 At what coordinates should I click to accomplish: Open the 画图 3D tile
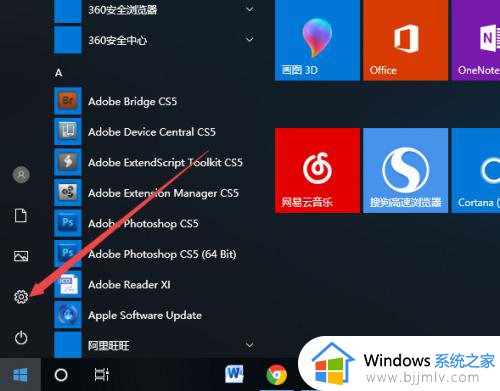coord(317,39)
